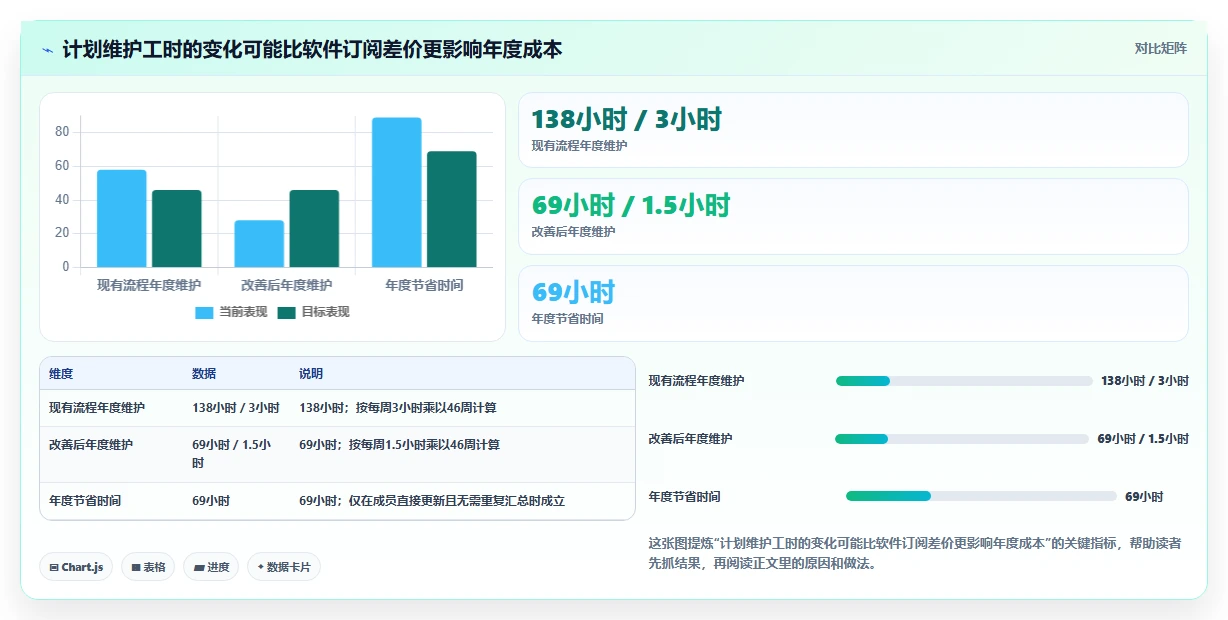The image size is (1228, 620).
Task: Click the progress bar for 改善后年度维护
Action: (962, 439)
